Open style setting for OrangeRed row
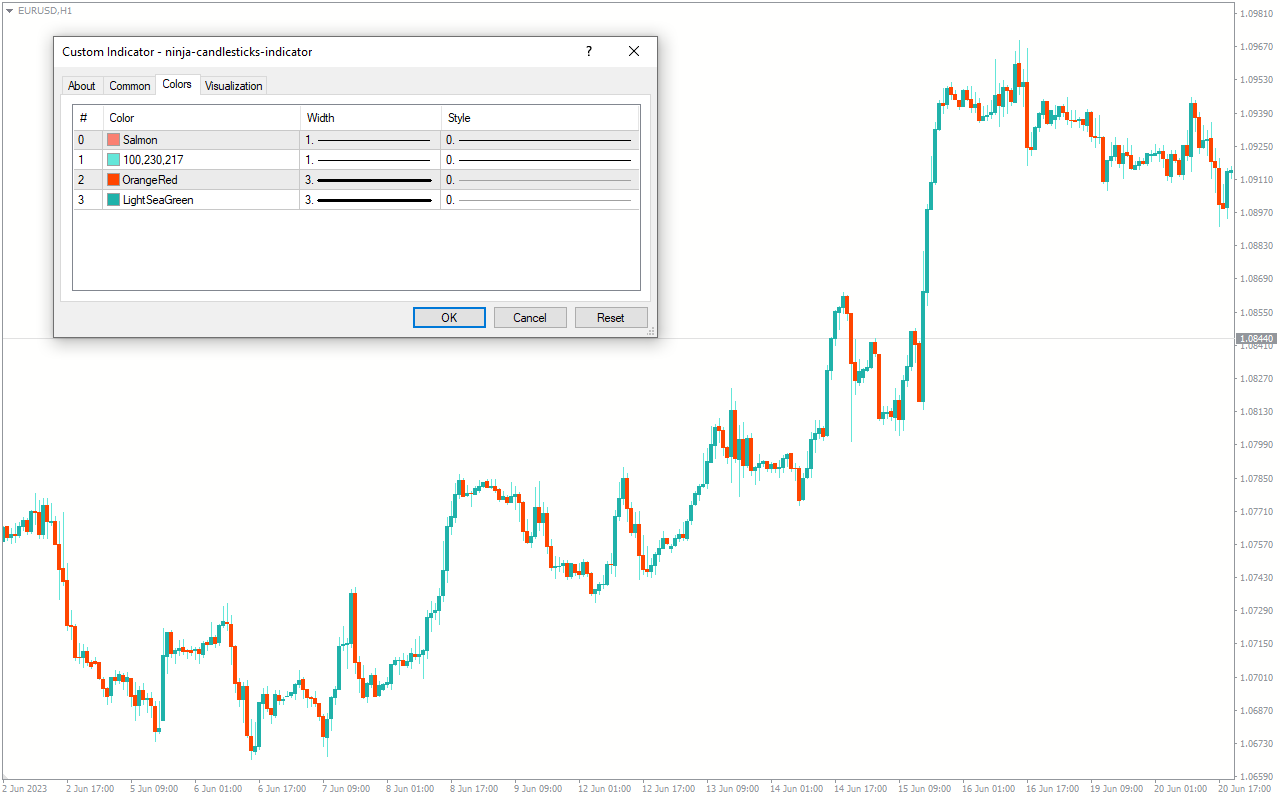The height and width of the screenshot is (800, 1280). [x=540, y=180]
